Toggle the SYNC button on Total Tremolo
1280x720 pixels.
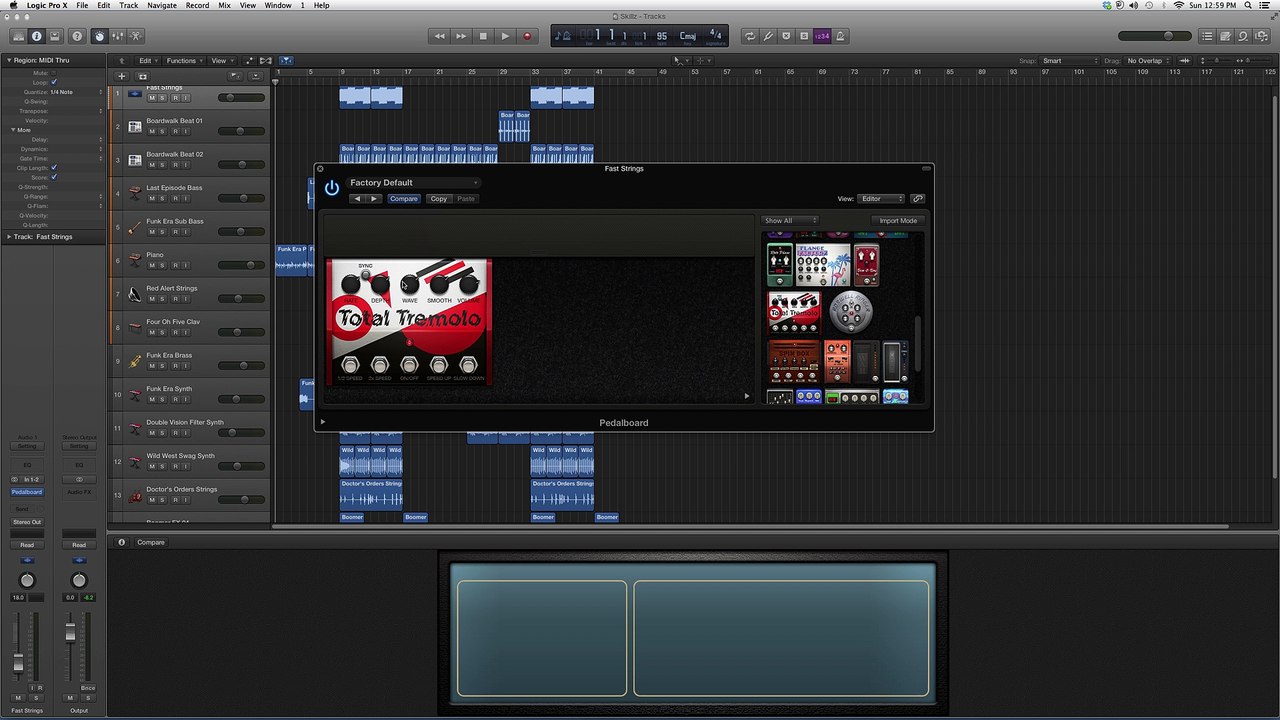(365, 275)
